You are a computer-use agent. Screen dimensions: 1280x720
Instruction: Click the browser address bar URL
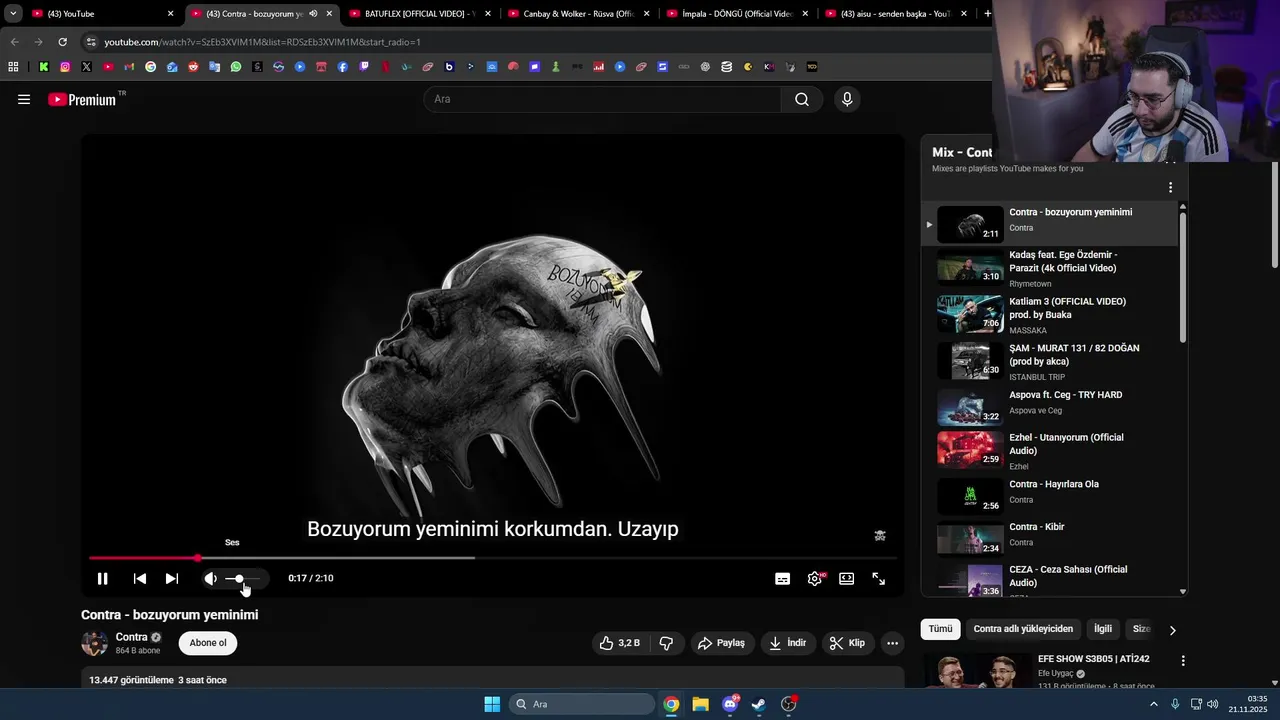click(262, 42)
